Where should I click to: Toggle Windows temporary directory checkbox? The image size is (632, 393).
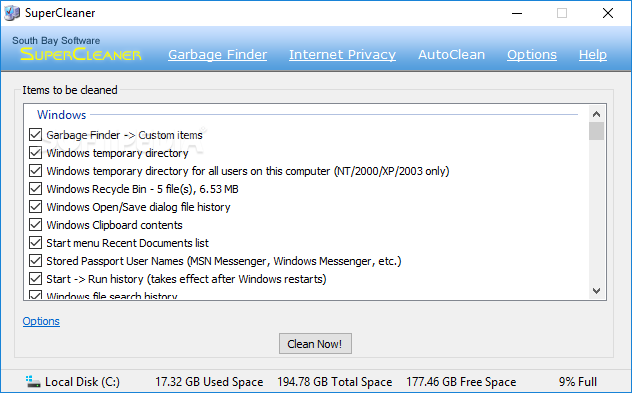(35, 153)
